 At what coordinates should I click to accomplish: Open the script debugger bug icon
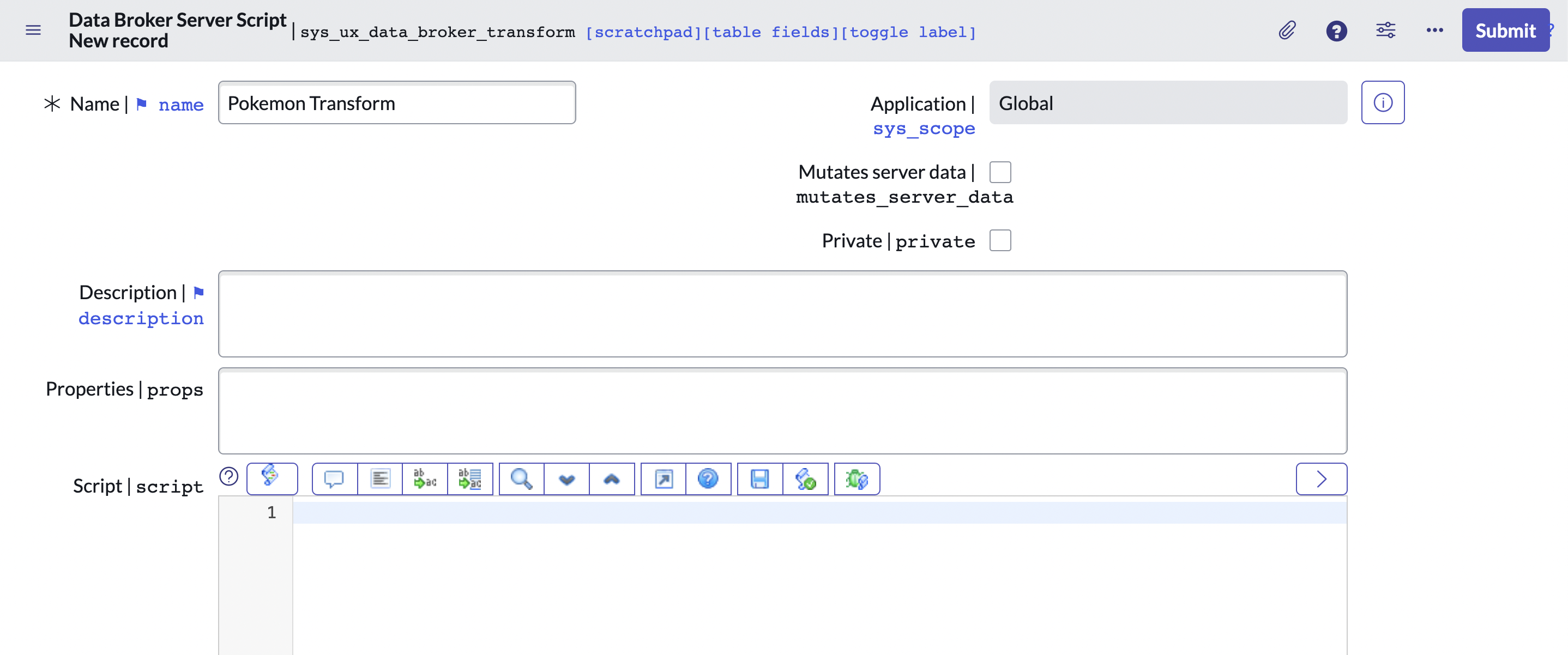click(857, 479)
